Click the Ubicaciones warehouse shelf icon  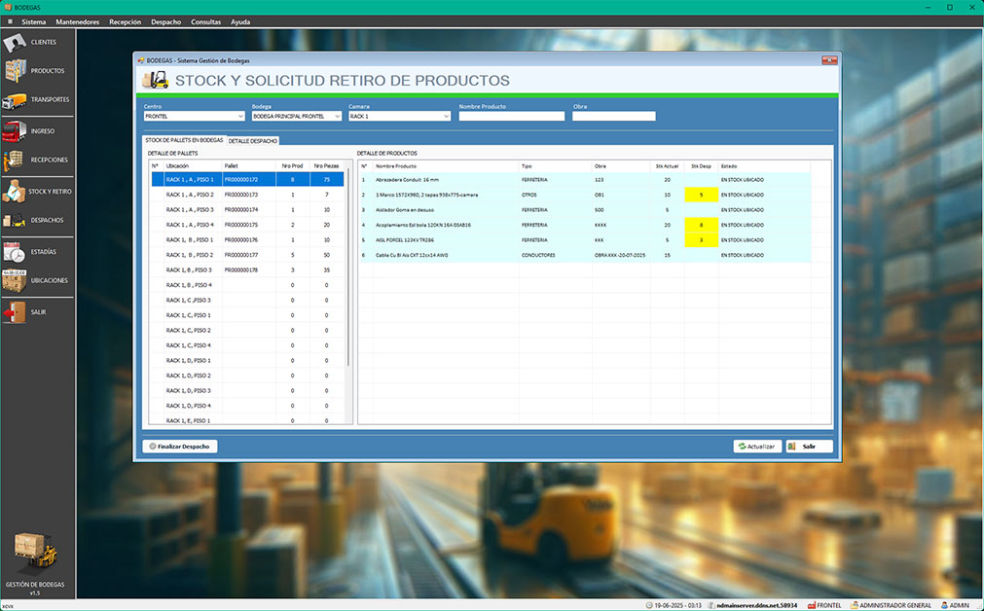click(x=14, y=281)
